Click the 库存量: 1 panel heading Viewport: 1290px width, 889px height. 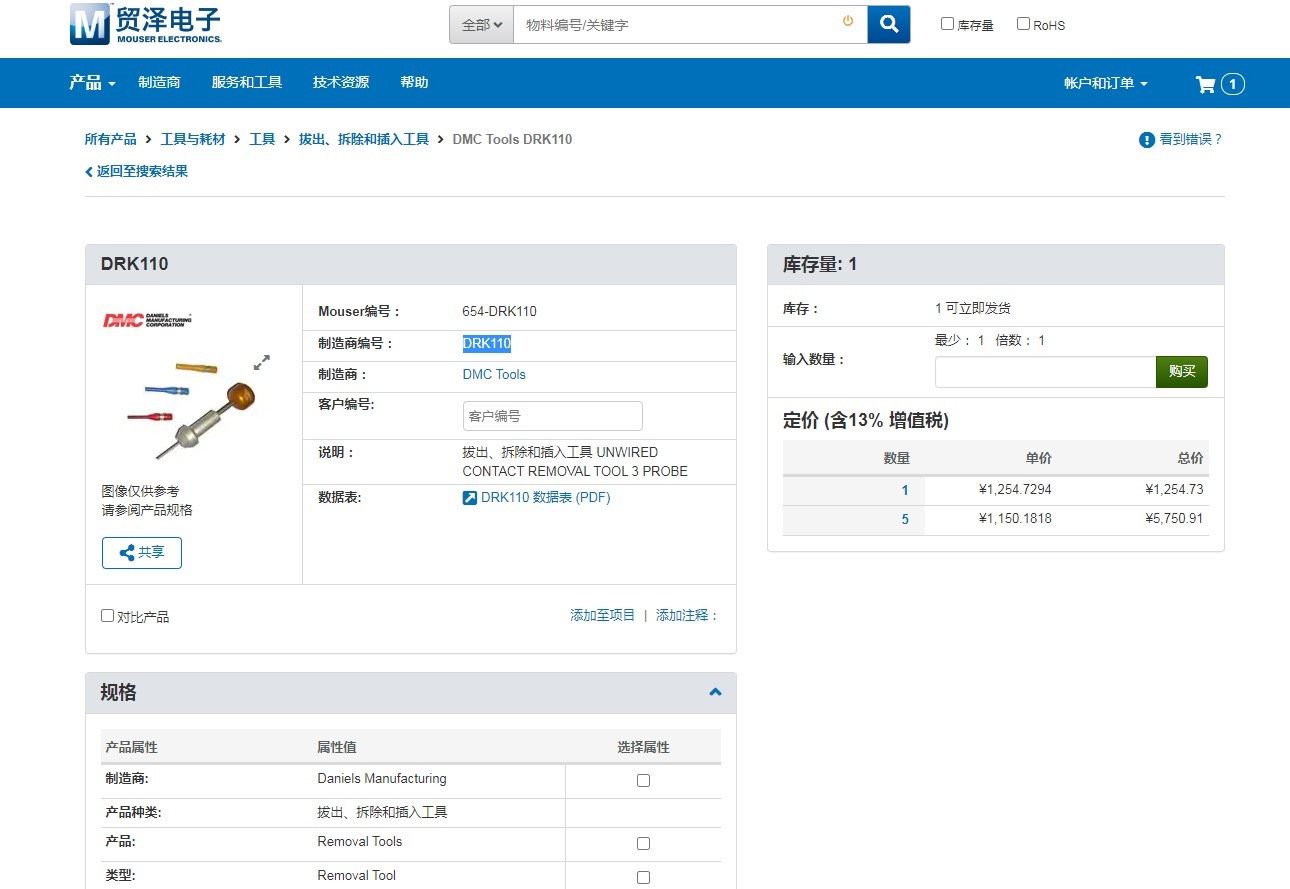click(820, 265)
